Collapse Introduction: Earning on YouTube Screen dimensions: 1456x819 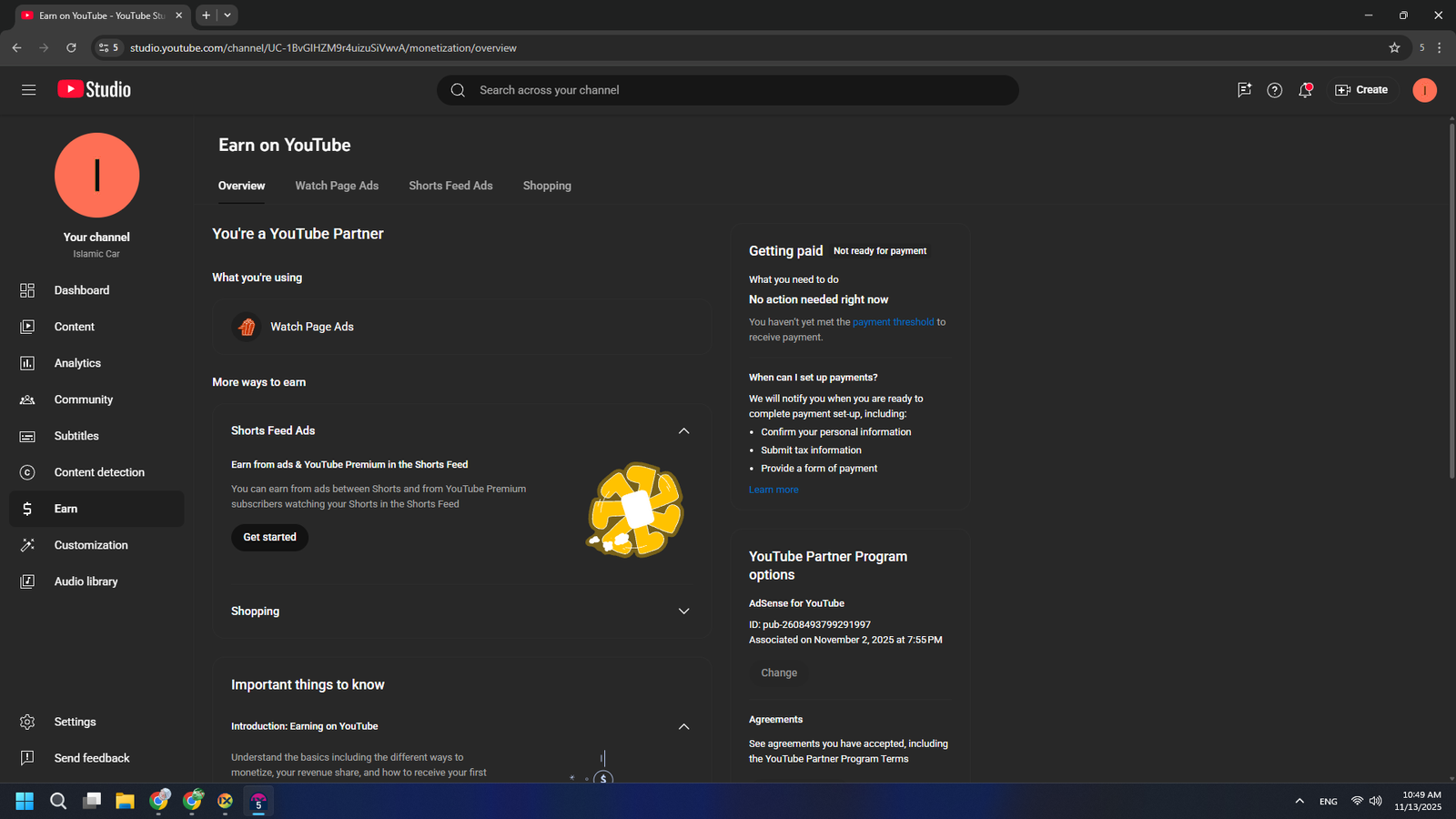(x=683, y=727)
